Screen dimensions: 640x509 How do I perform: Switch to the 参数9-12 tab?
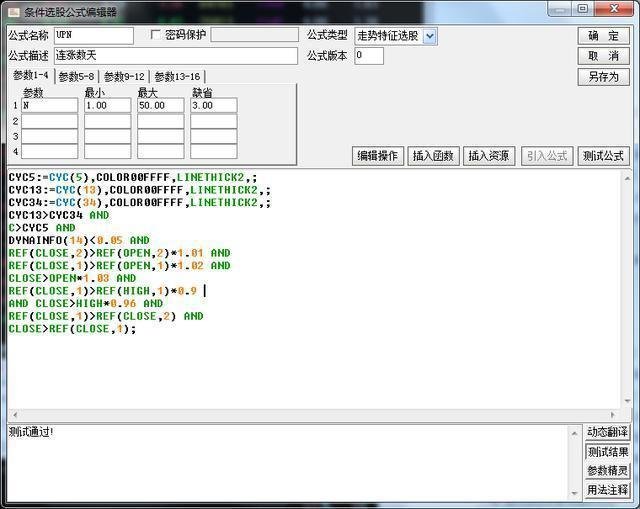[x=124, y=76]
